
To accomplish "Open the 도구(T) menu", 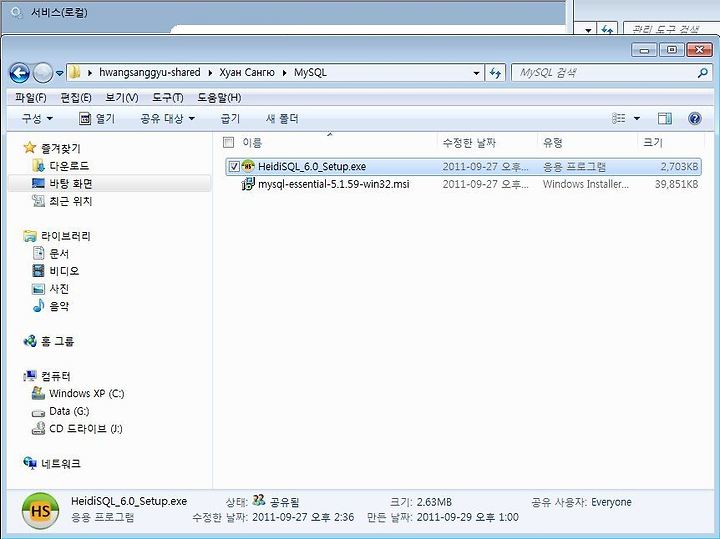I will point(168,98).
